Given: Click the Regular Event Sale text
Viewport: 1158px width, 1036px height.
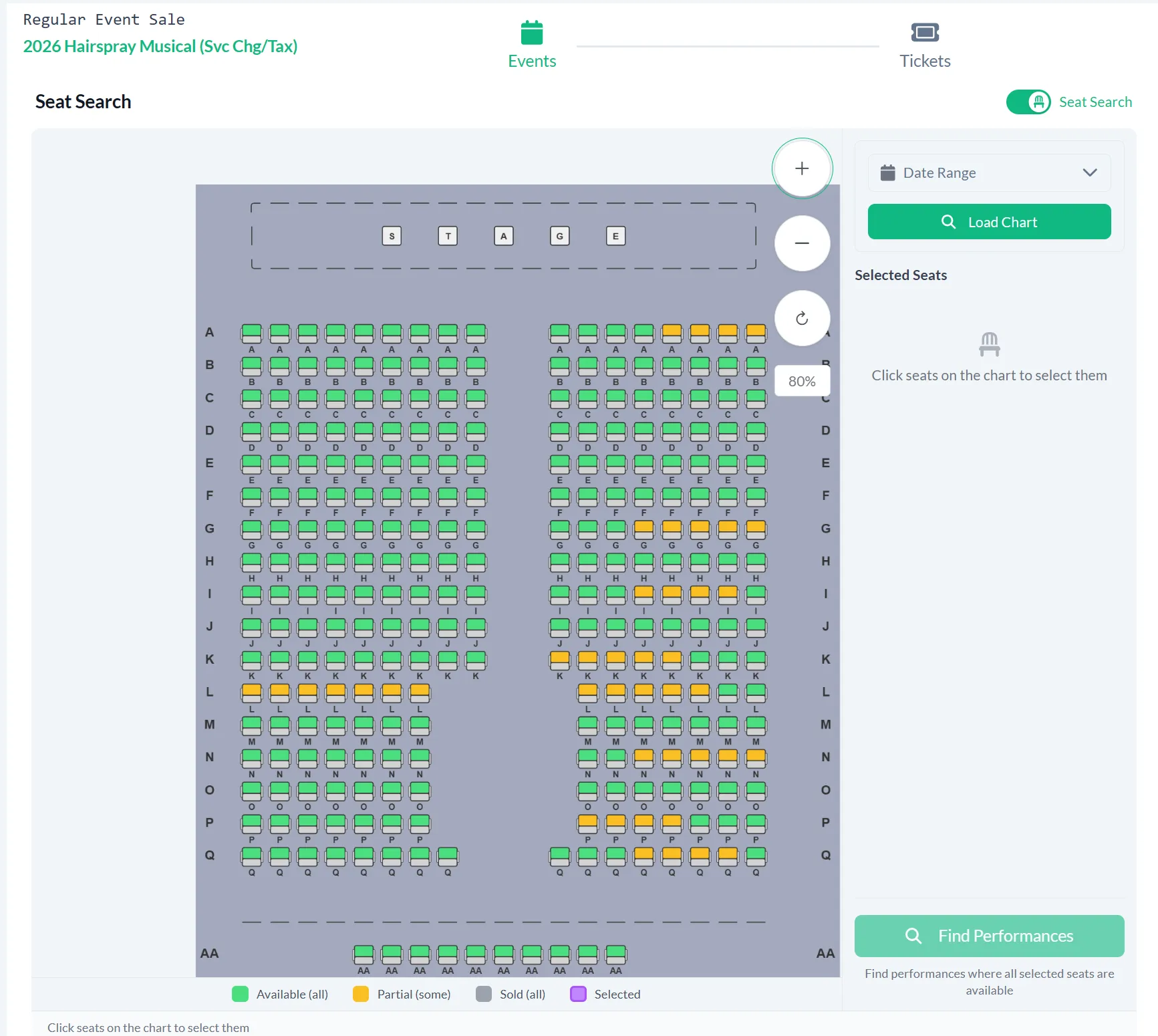Looking at the screenshot, I should coord(104,19).
